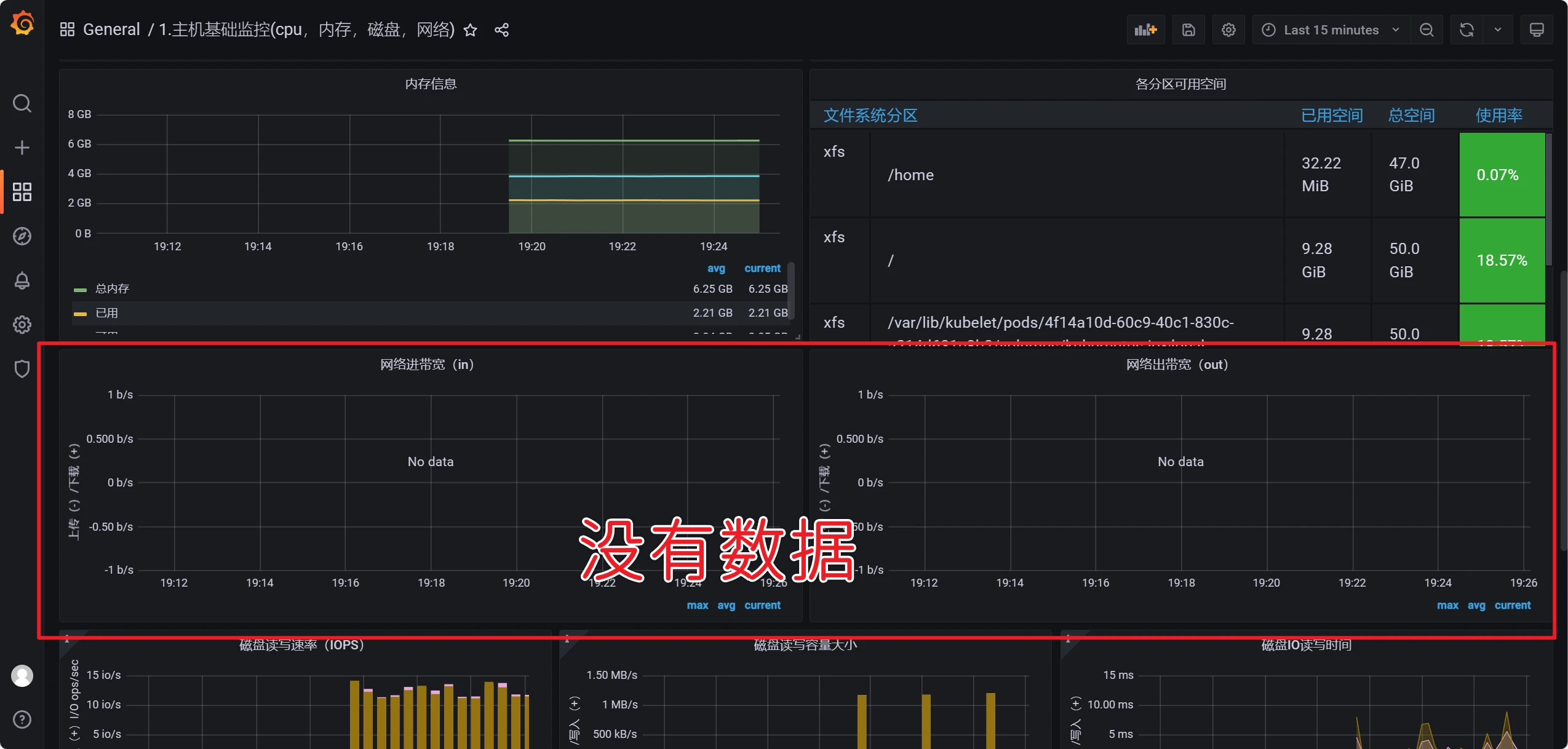The width and height of the screenshot is (1568, 749).
Task: Toggle the 总内存 legend series
Action: pos(112,288)
